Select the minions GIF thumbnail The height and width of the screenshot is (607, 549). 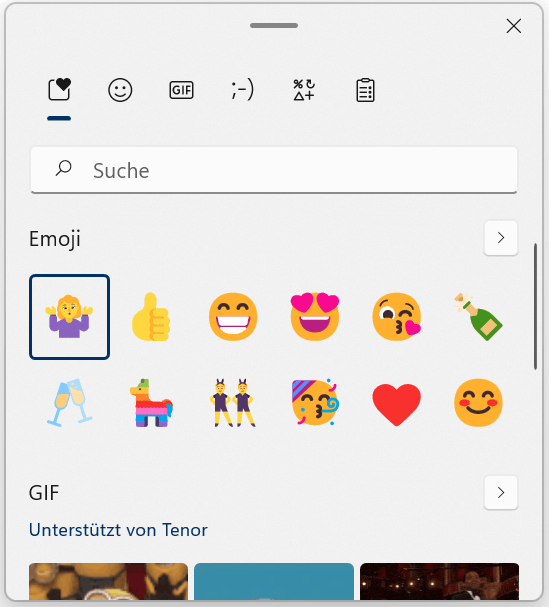(108, 582)
